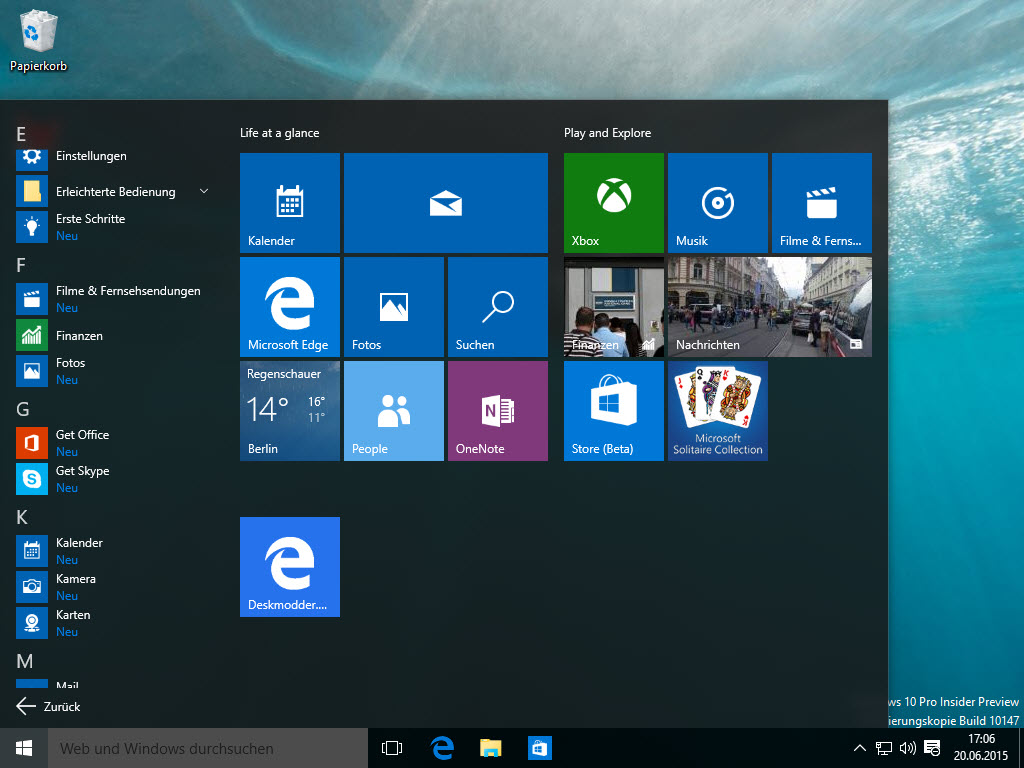The image size is (1024, 768).
Task: Open the Store (Beta) tile
Action: pos(613,411)
